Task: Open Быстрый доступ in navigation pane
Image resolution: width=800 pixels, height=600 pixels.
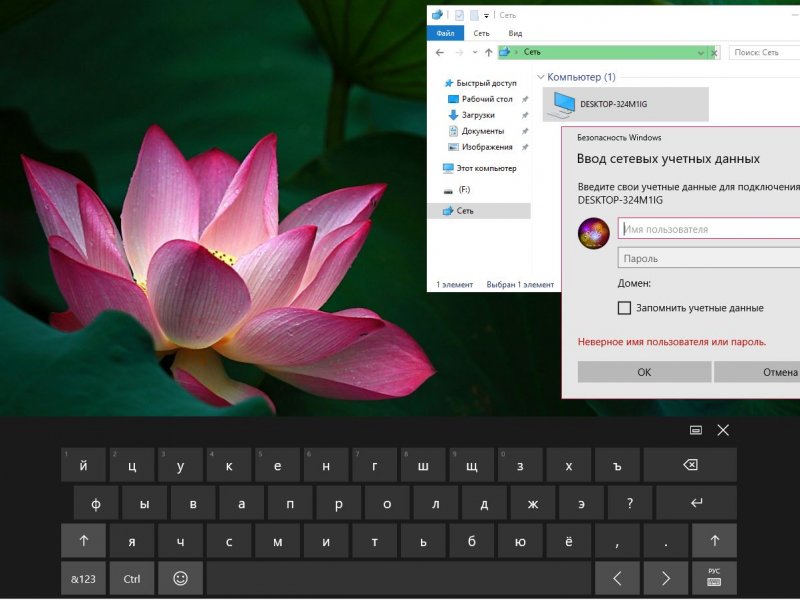Action: (x=481, y=83)
